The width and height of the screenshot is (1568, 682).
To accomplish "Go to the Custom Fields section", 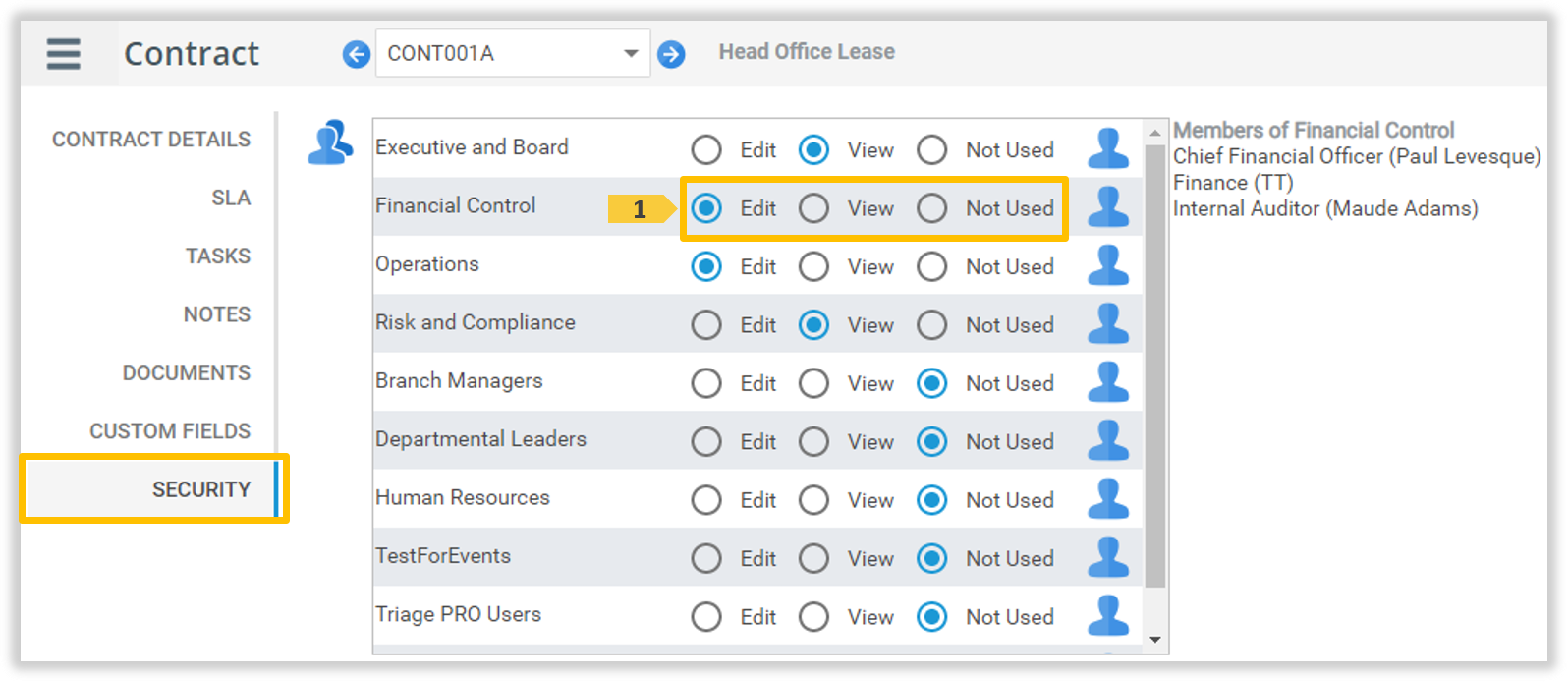I will [170, 431].
